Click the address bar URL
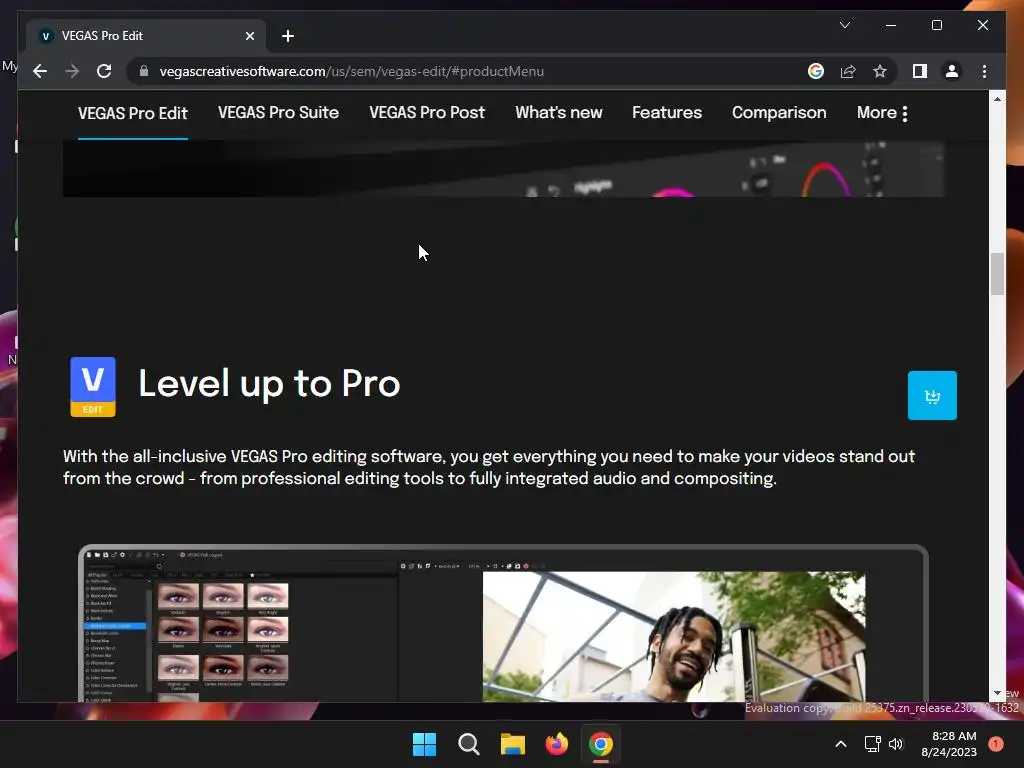 point(351,71)
